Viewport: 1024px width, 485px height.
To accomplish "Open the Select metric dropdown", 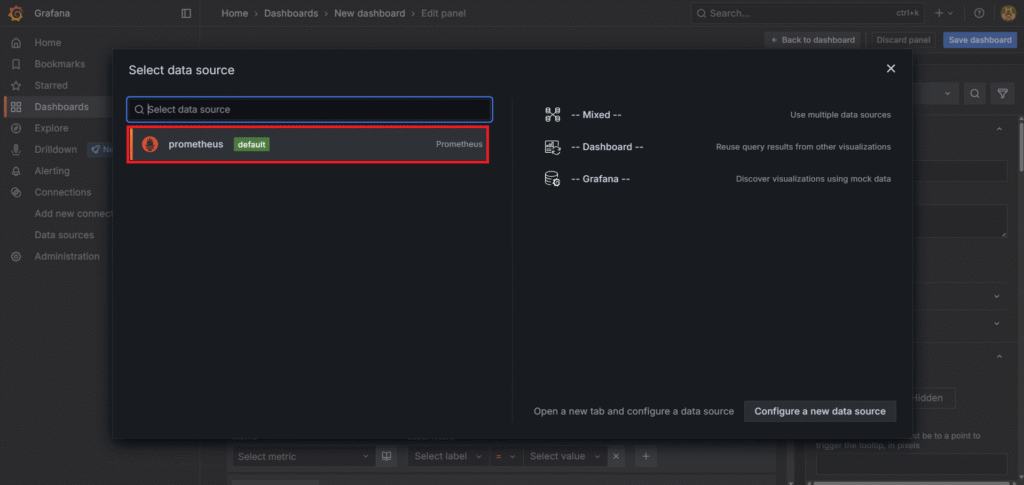I will (304, 456).
